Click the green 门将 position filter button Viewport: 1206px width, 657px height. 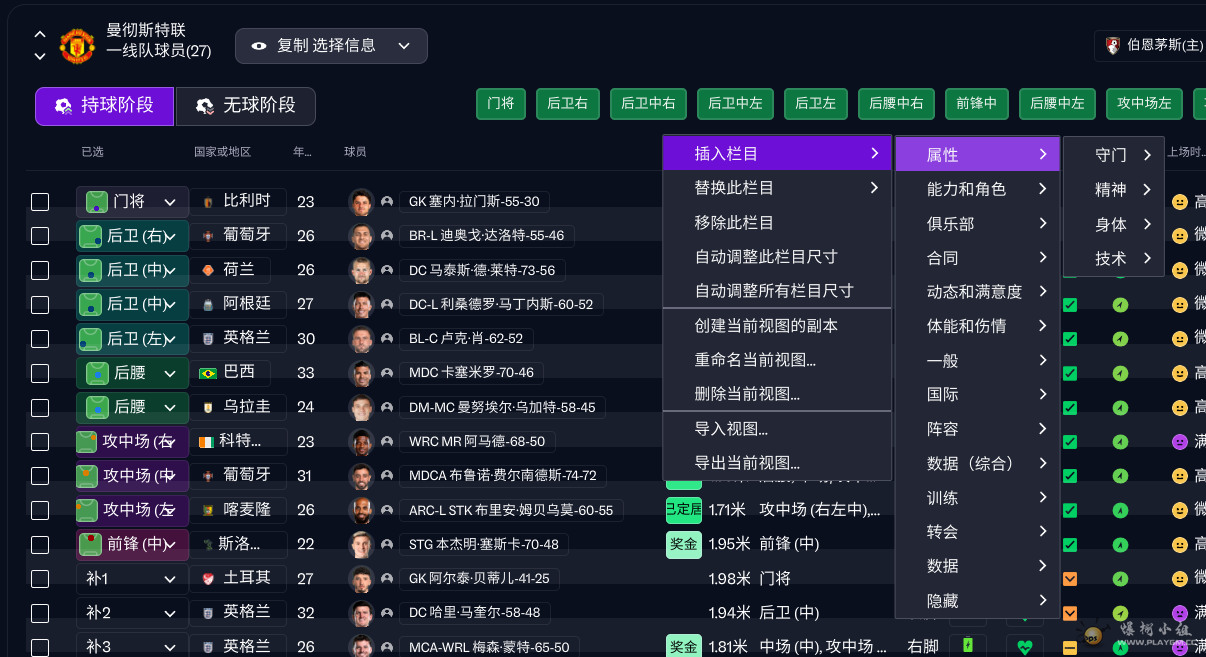[500, 102]
